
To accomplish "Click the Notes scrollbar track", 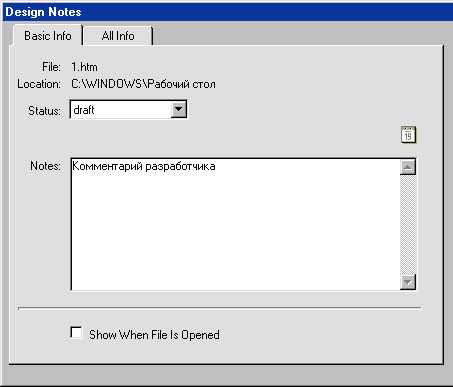I will point(408,224).
